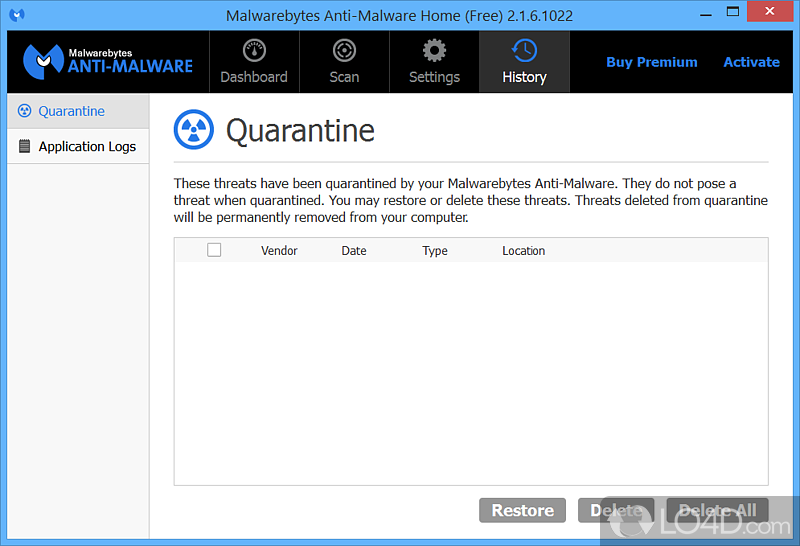Click the Settings gear icon
This screenshot has width=800, height=546.
(434, 51)
